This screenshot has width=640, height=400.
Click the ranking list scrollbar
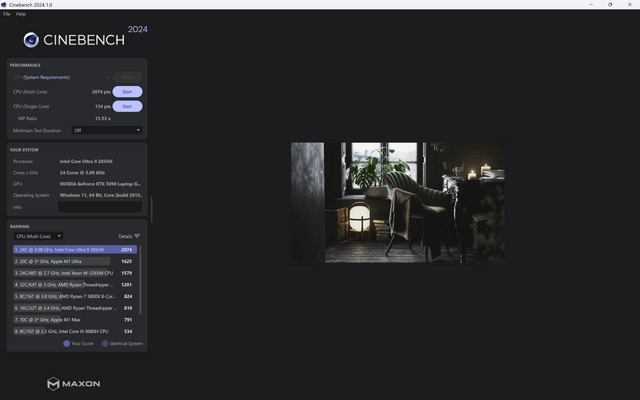[x=140, y=280]
